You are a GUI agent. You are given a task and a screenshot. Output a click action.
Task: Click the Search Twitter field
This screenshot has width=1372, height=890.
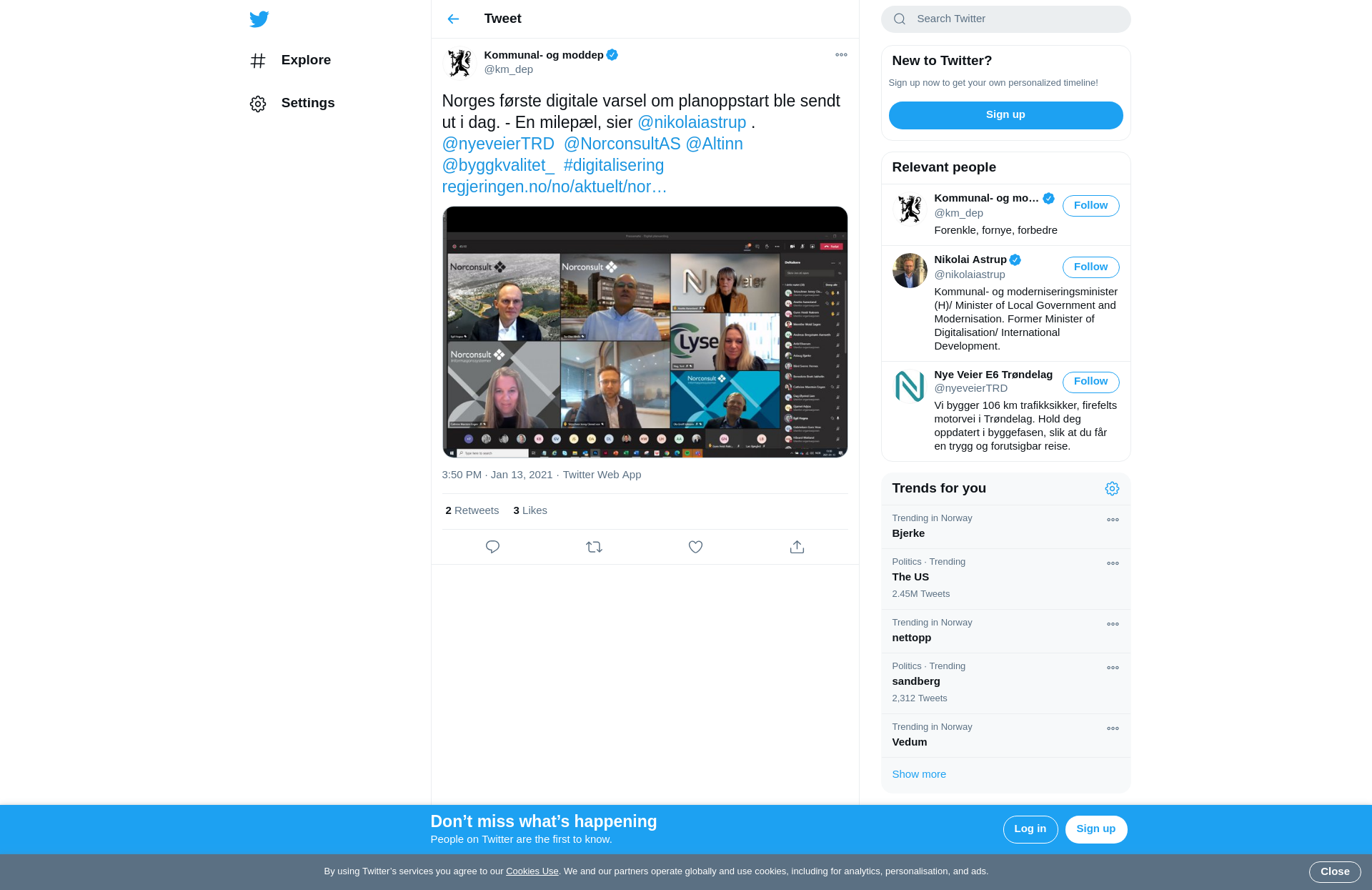[1005, 19]
